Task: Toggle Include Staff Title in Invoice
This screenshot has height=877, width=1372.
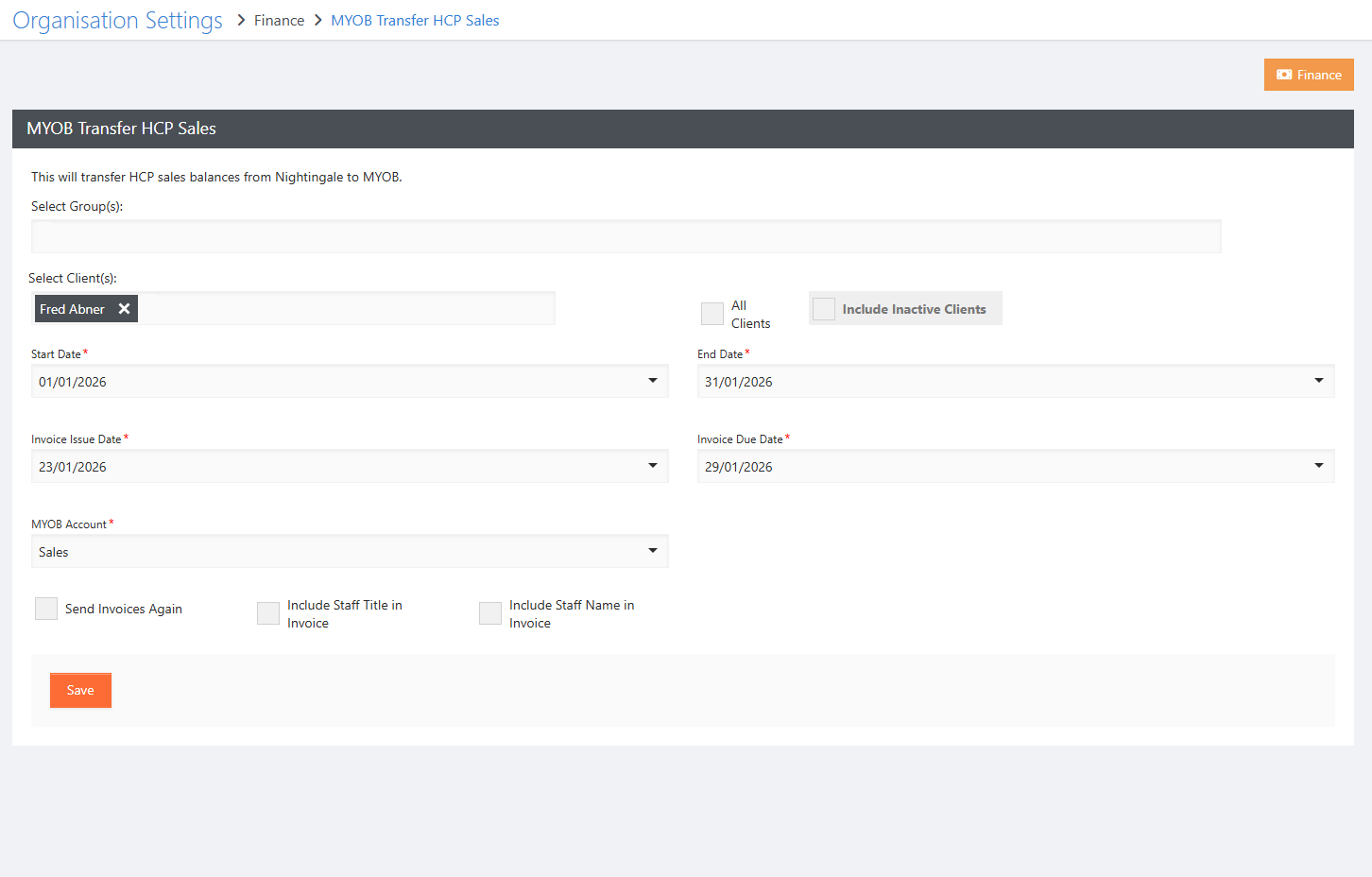Action: (268, 613)
